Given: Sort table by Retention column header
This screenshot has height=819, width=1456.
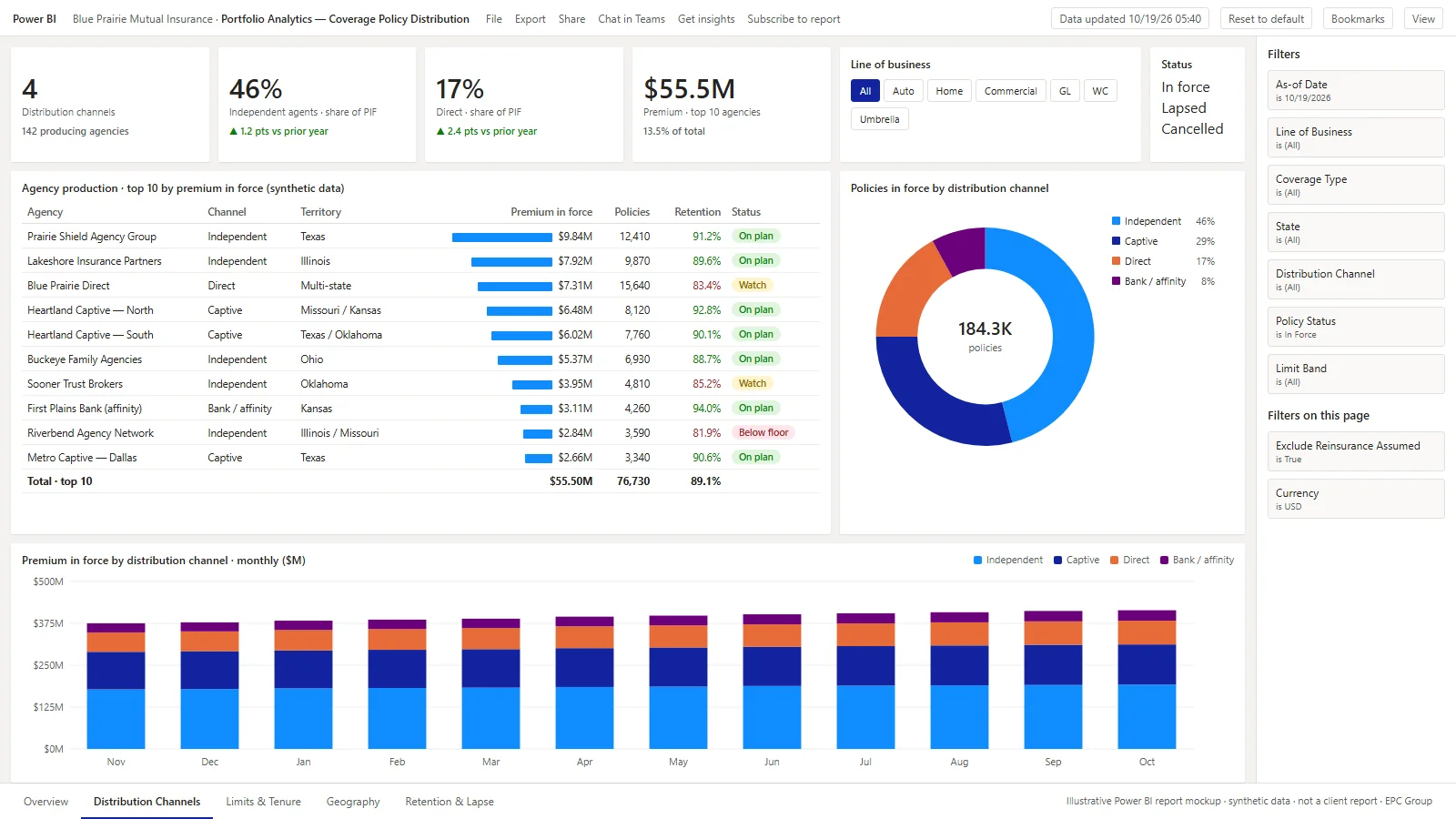Looking at the screenshot, I should pyautogui.click(x=697, y=212).
